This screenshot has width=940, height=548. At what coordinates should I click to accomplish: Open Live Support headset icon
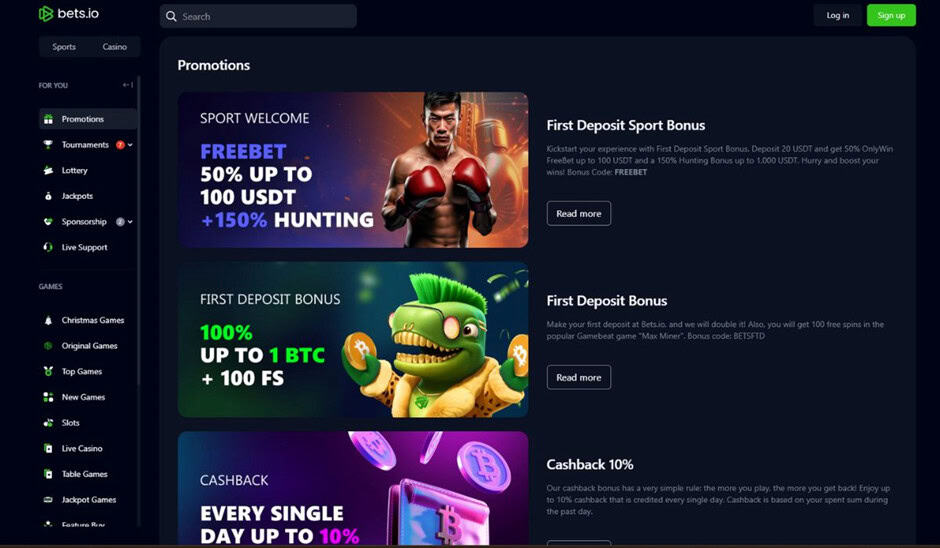[x=49, y=247]
